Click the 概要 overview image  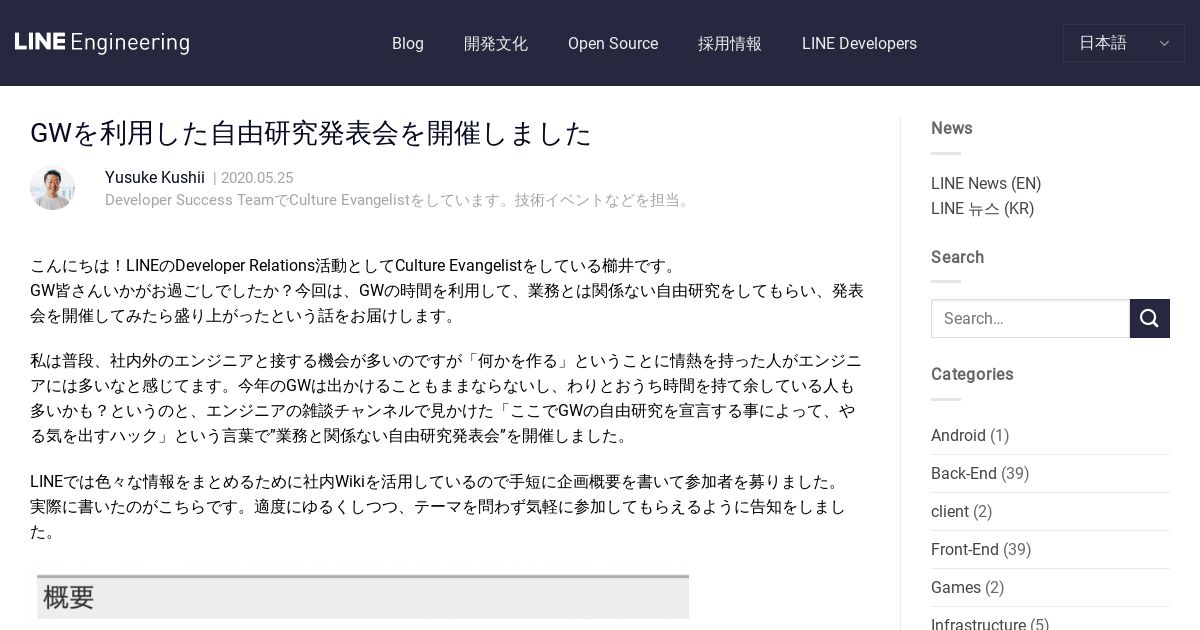(x=363, y=597)
